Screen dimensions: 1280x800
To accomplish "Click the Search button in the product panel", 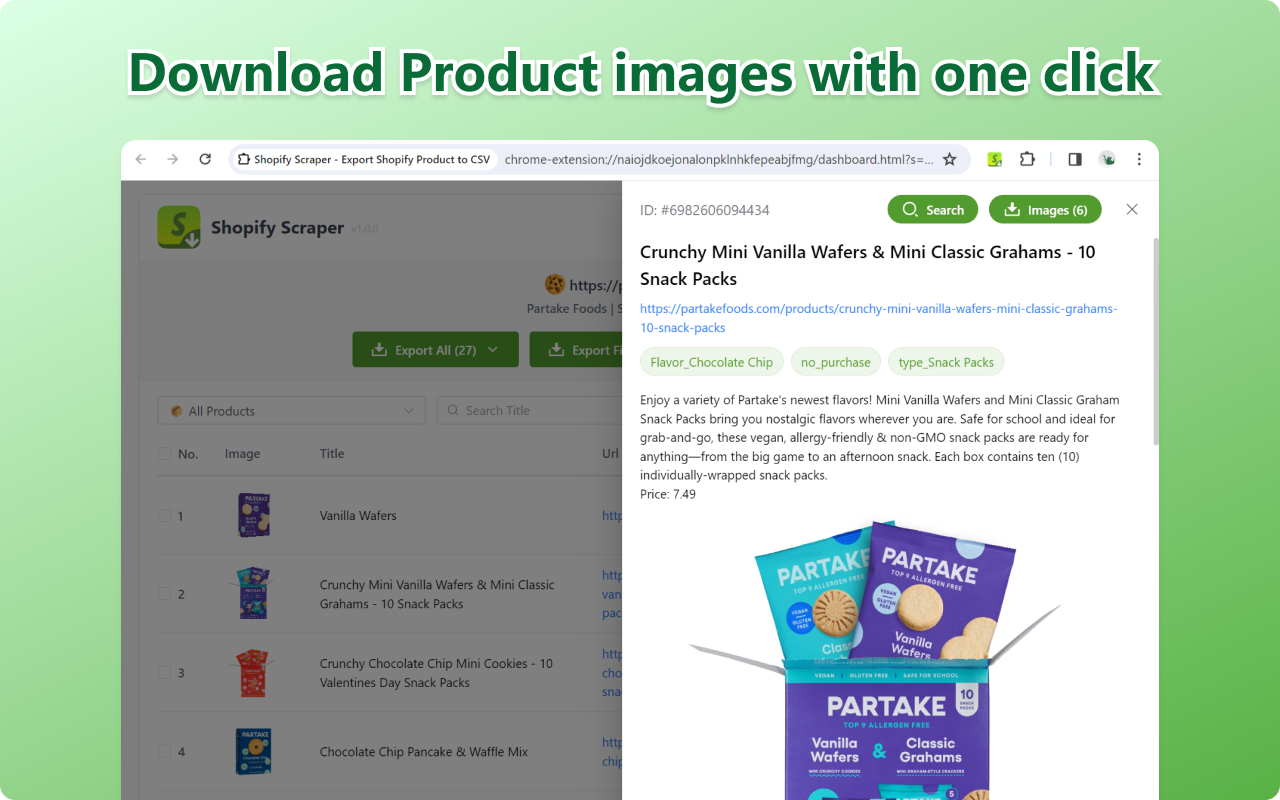I will tap(933, 209).
